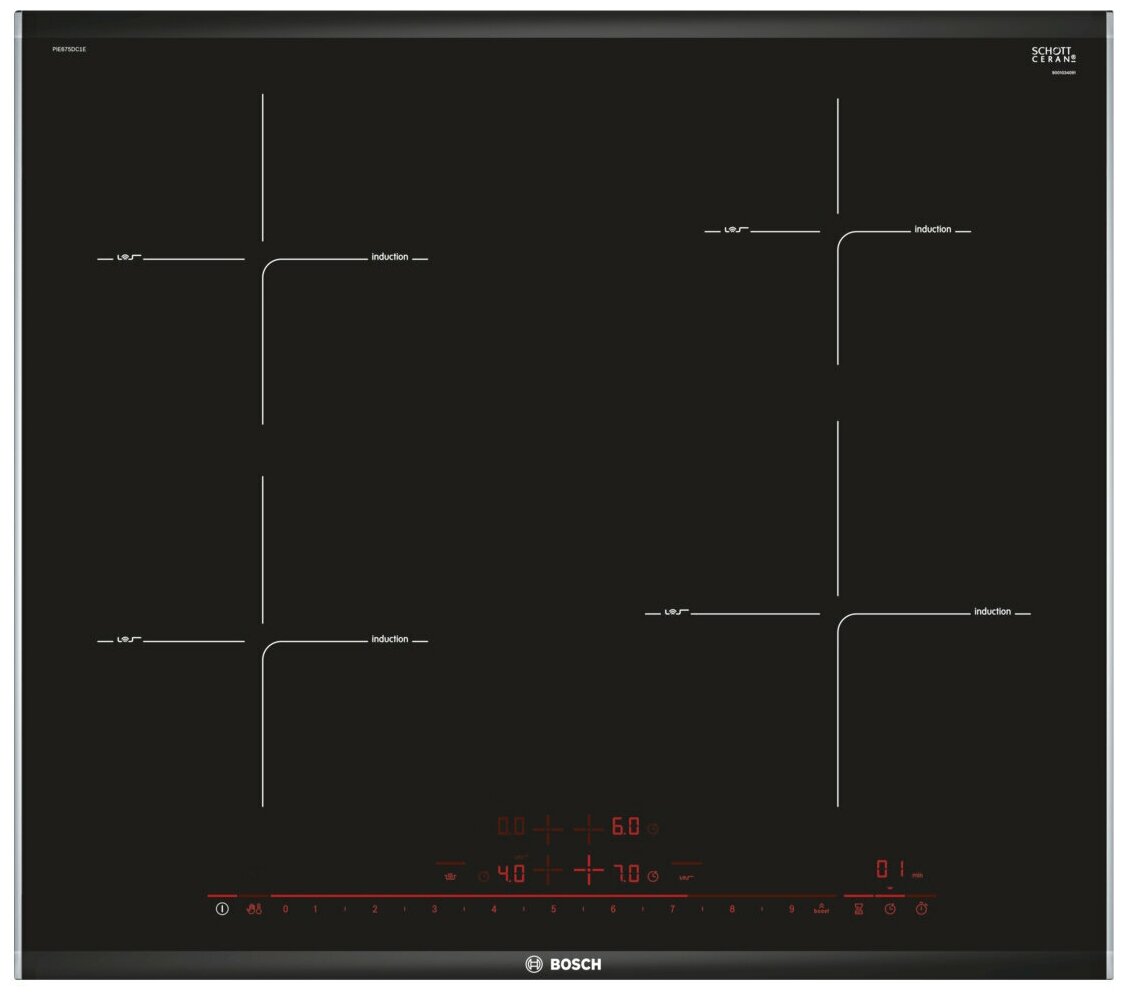This screenshot has width=1124, height=996.
Task: Set power slider to level 1
Action: click(x=315, y=909)
